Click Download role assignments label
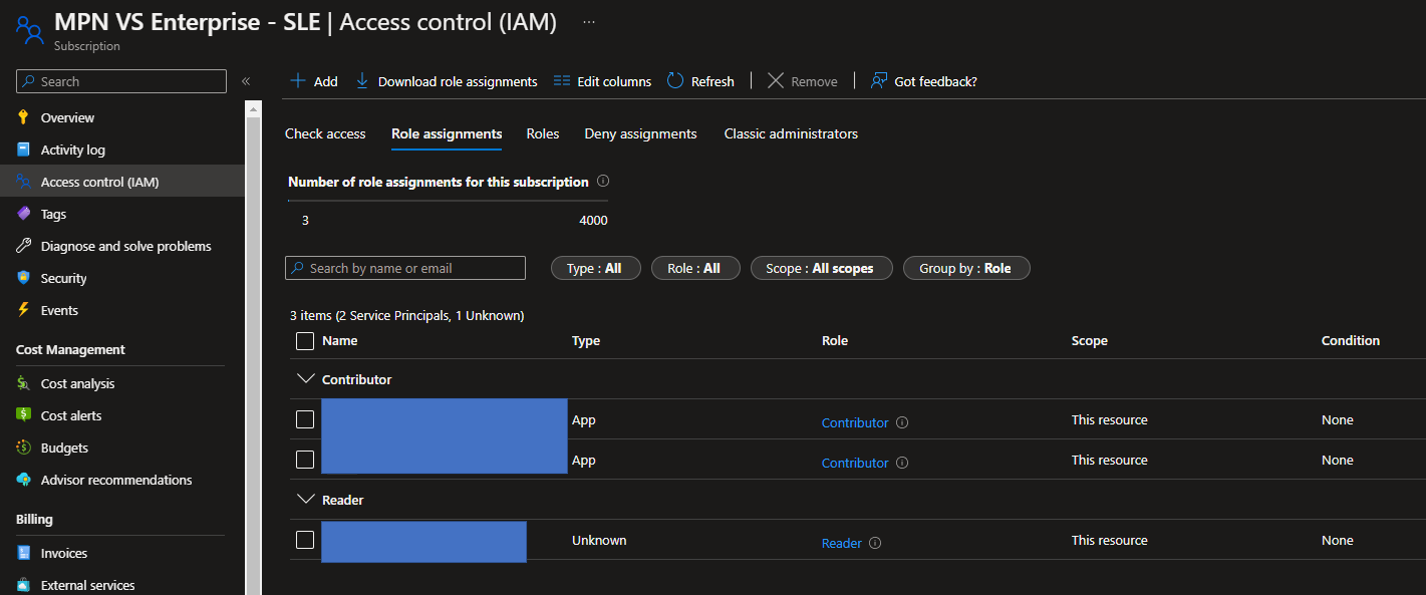 click(x=458, y=82)
